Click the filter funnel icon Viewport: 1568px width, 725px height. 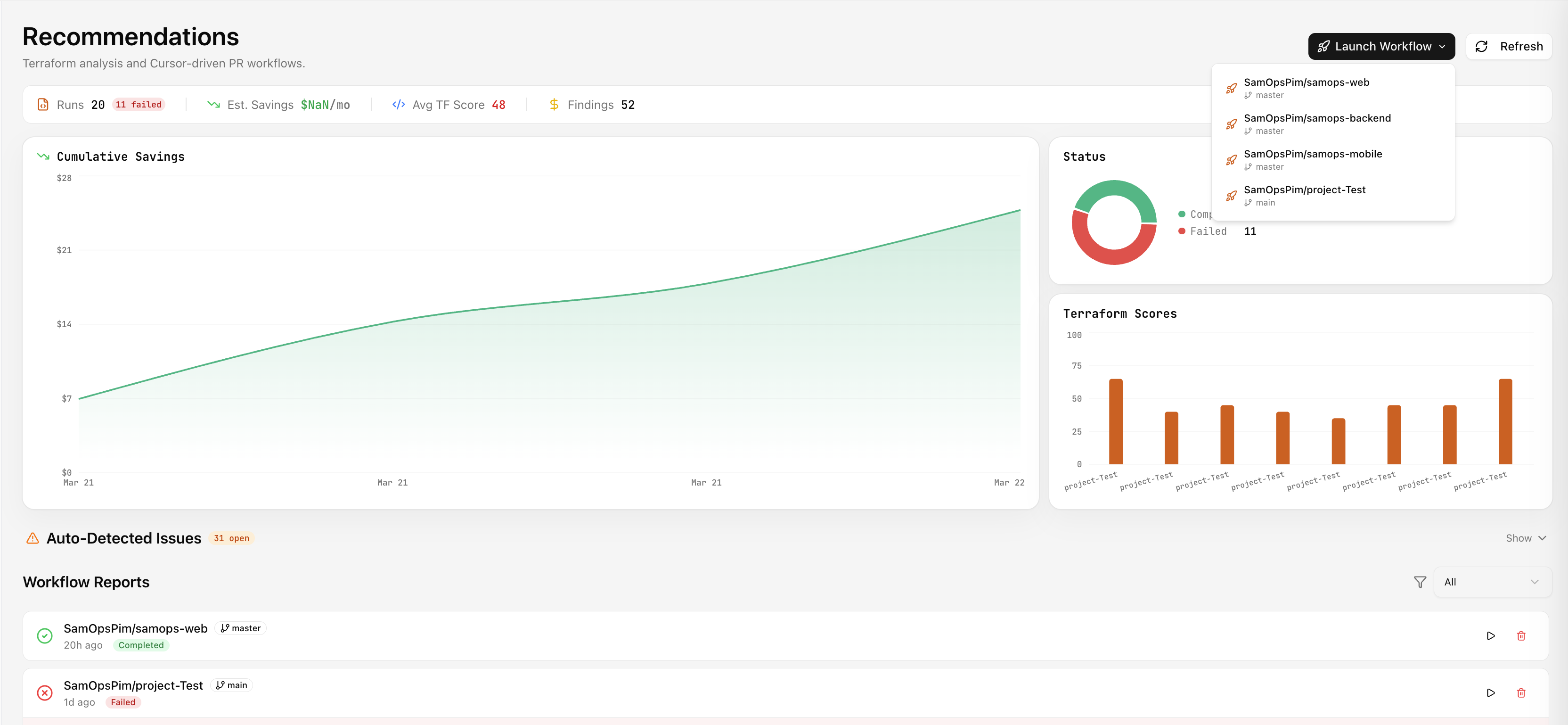(1420, 582)
